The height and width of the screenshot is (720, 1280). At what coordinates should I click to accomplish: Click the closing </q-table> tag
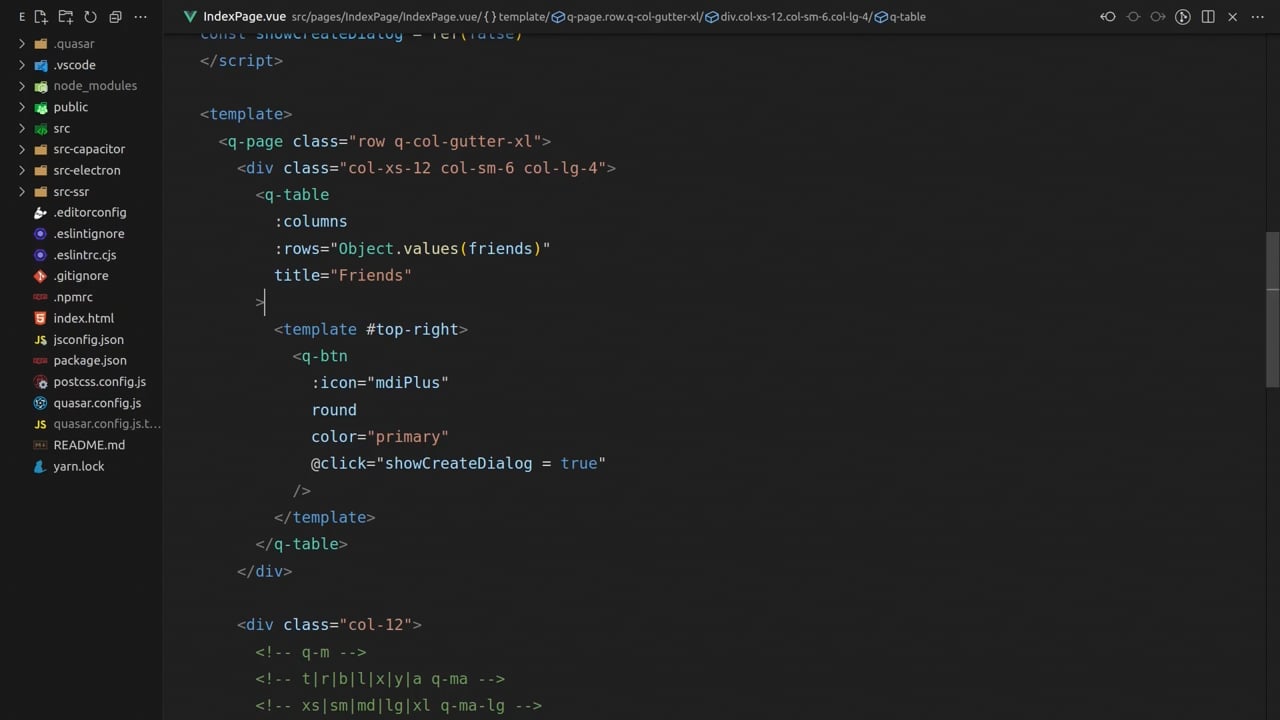pos(302,544)
